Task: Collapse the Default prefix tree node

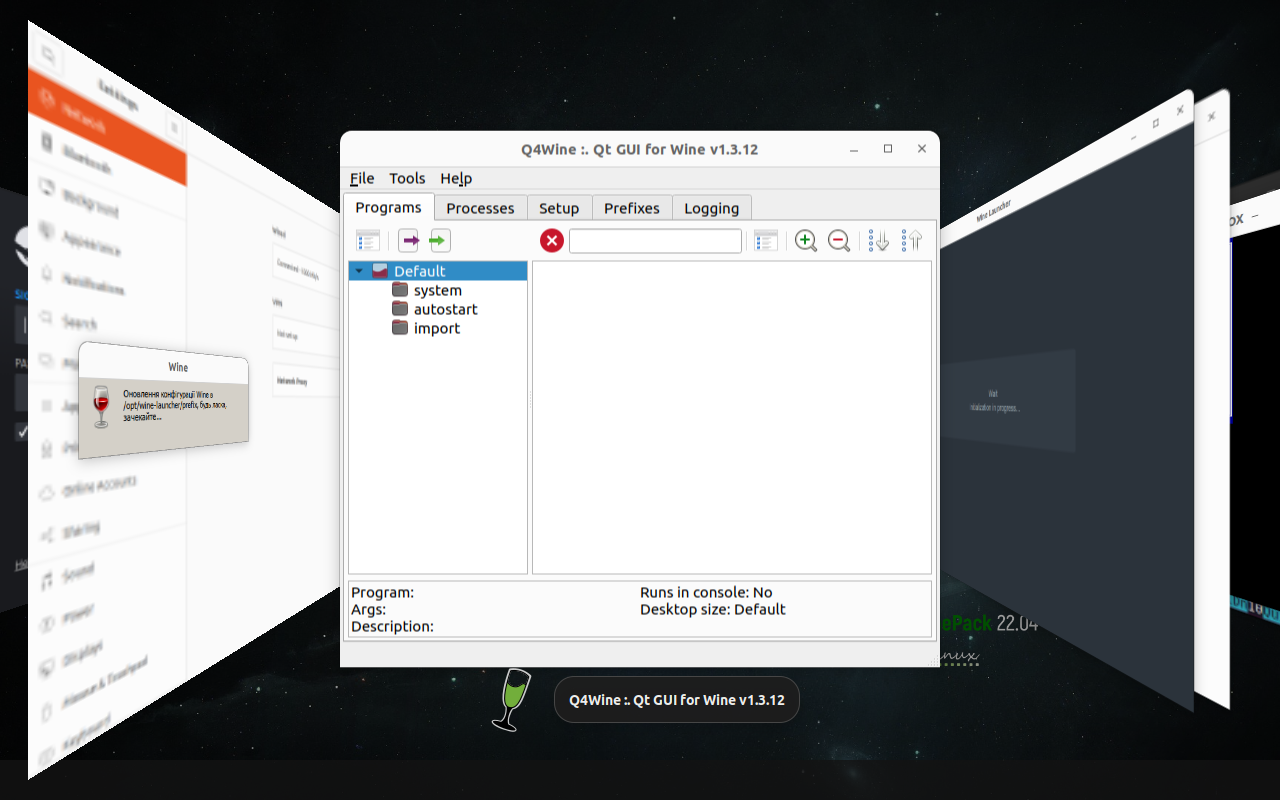Action: tap(359, 271)
